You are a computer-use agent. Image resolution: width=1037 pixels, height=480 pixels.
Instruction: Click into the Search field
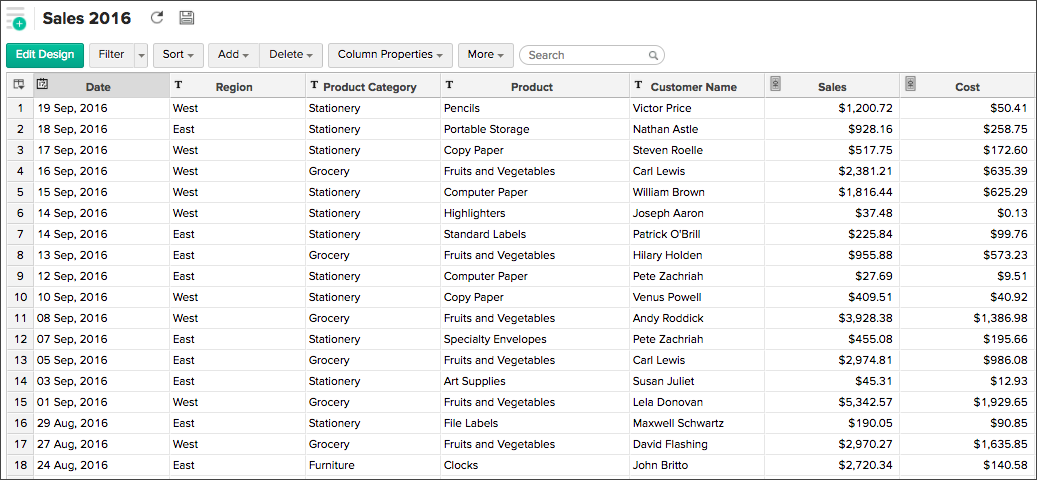(586, 56)
